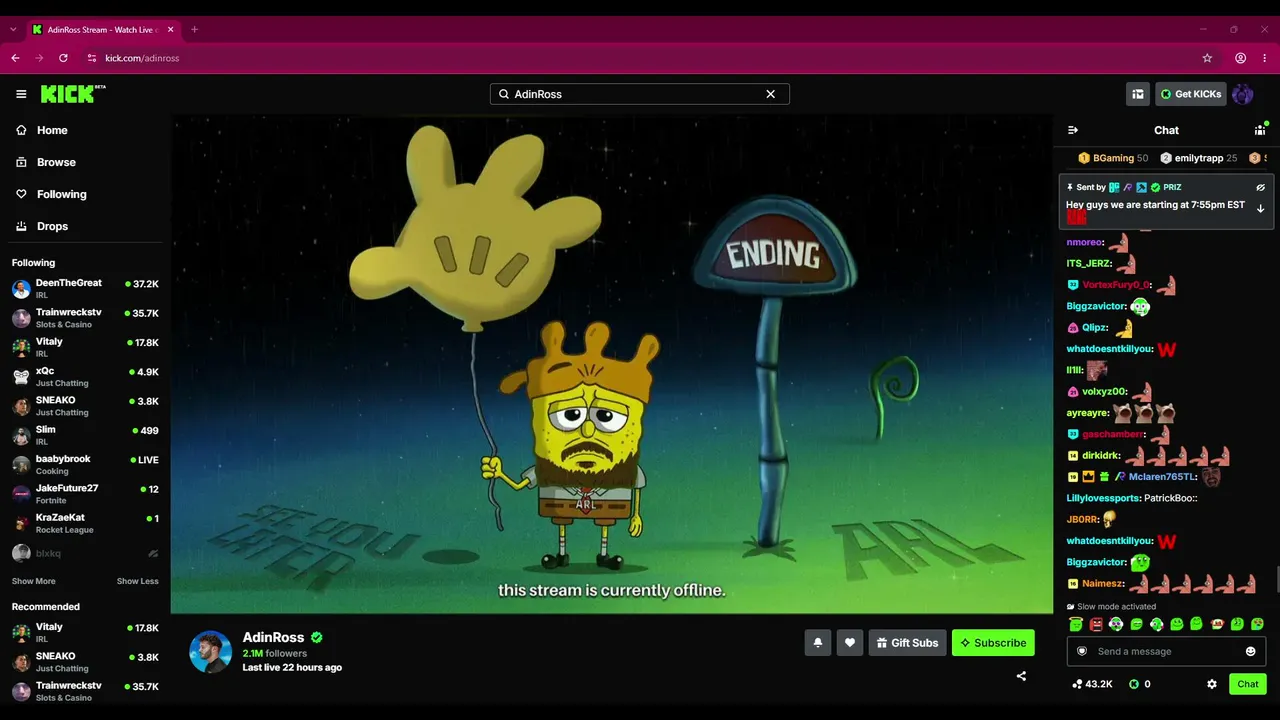1280x720 pixels.
Task: Click emilytrapp on the gift leaderboard
Action: (x=1199, y=158)
